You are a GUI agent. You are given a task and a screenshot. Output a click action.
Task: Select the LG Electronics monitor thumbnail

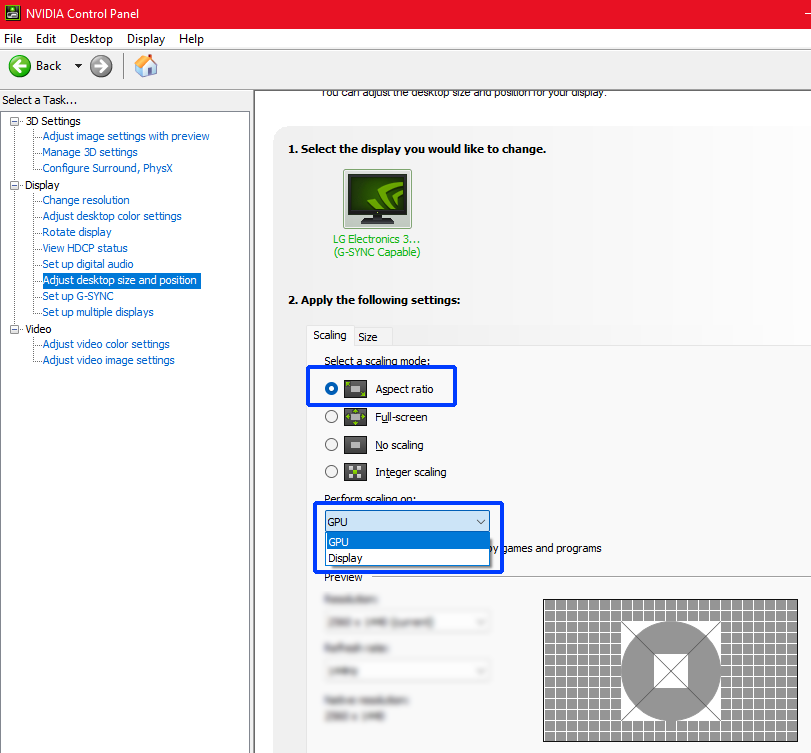pos(378,199)
